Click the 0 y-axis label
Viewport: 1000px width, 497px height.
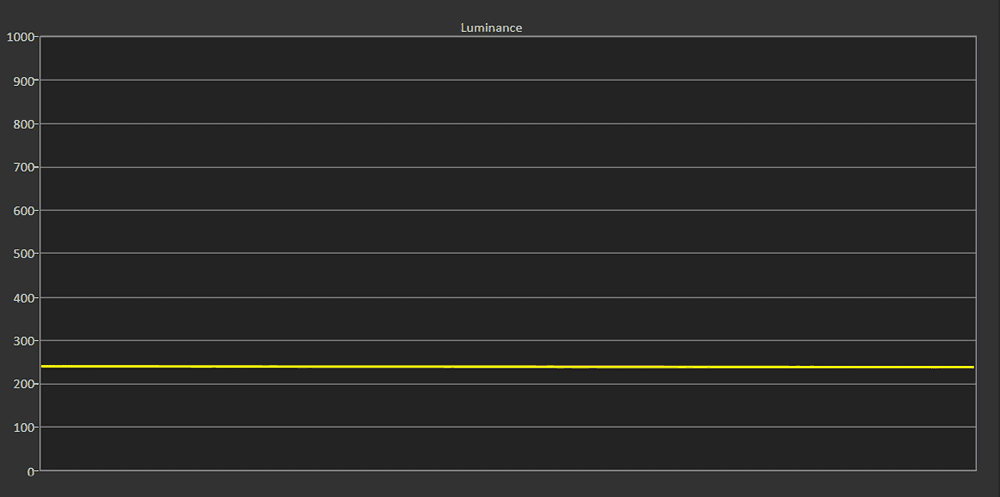point(31,471)
